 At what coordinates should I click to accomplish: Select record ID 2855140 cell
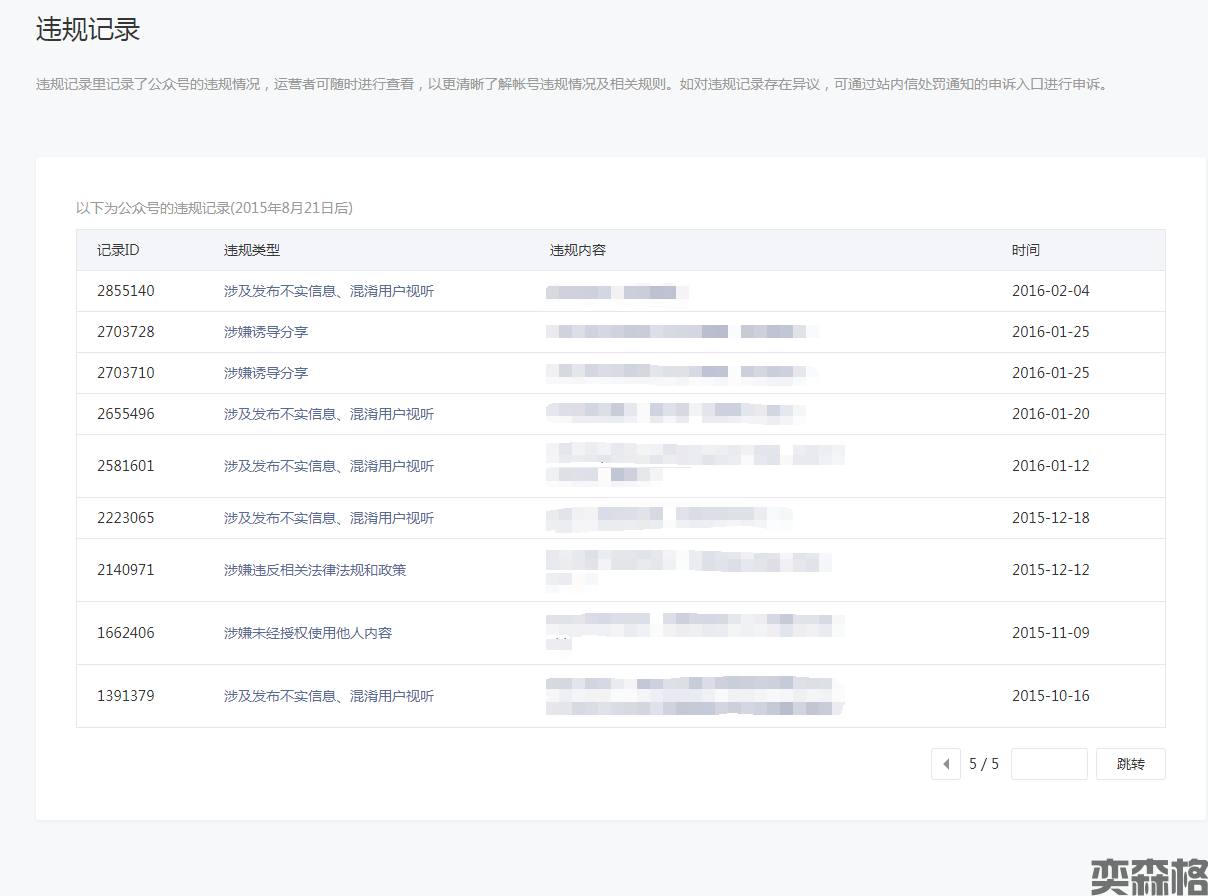pos(126,291)
